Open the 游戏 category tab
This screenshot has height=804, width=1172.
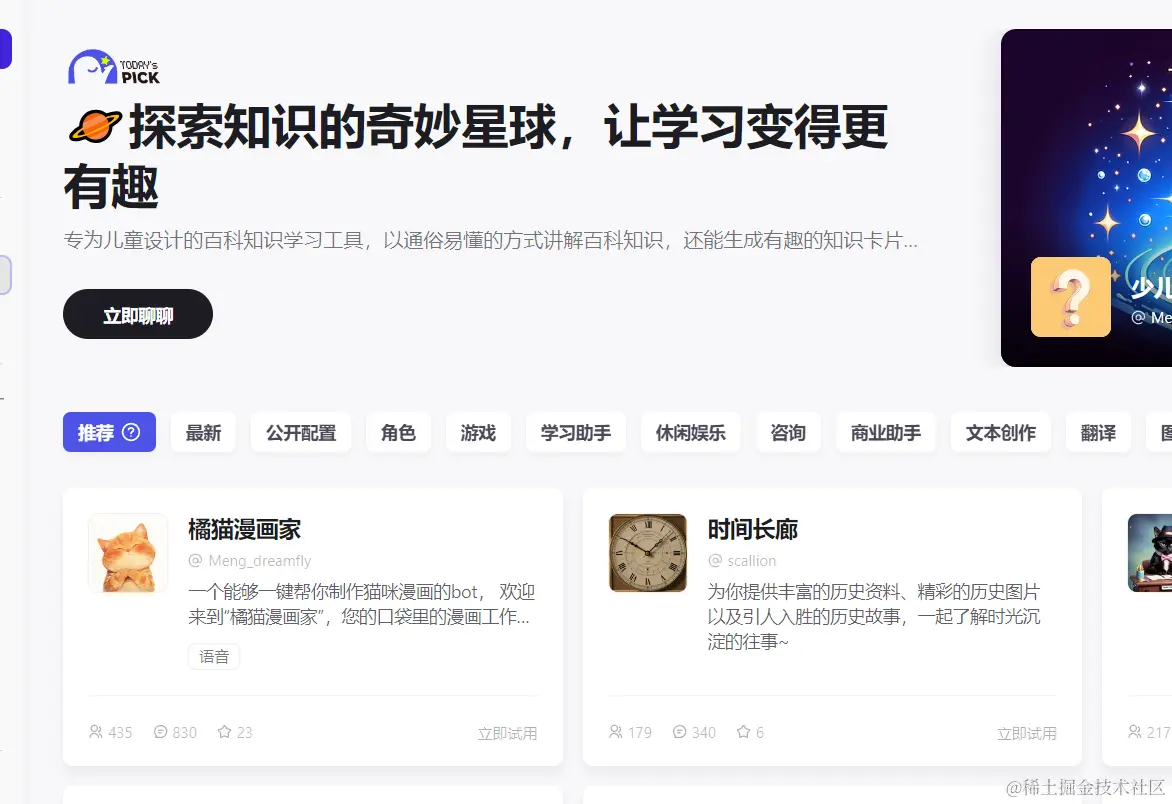pyautogui.click(x=478, y=432)
